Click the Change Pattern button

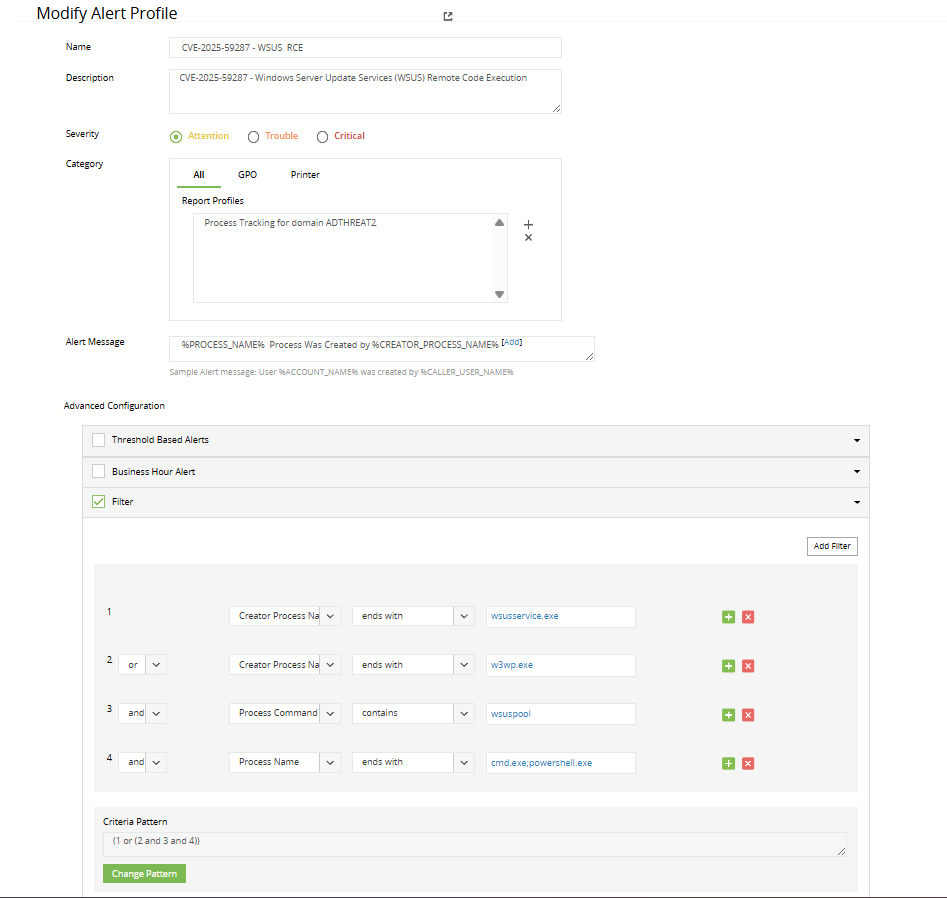144,874
